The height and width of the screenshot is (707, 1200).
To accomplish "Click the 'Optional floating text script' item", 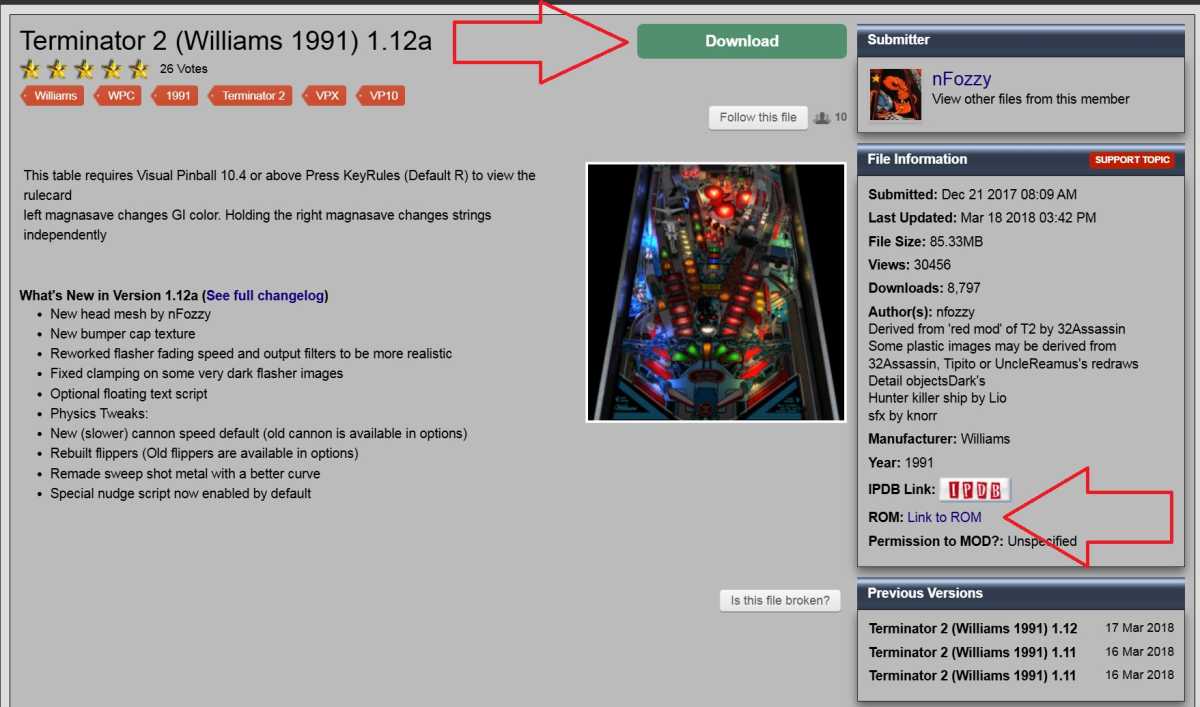I will point(129,394).
